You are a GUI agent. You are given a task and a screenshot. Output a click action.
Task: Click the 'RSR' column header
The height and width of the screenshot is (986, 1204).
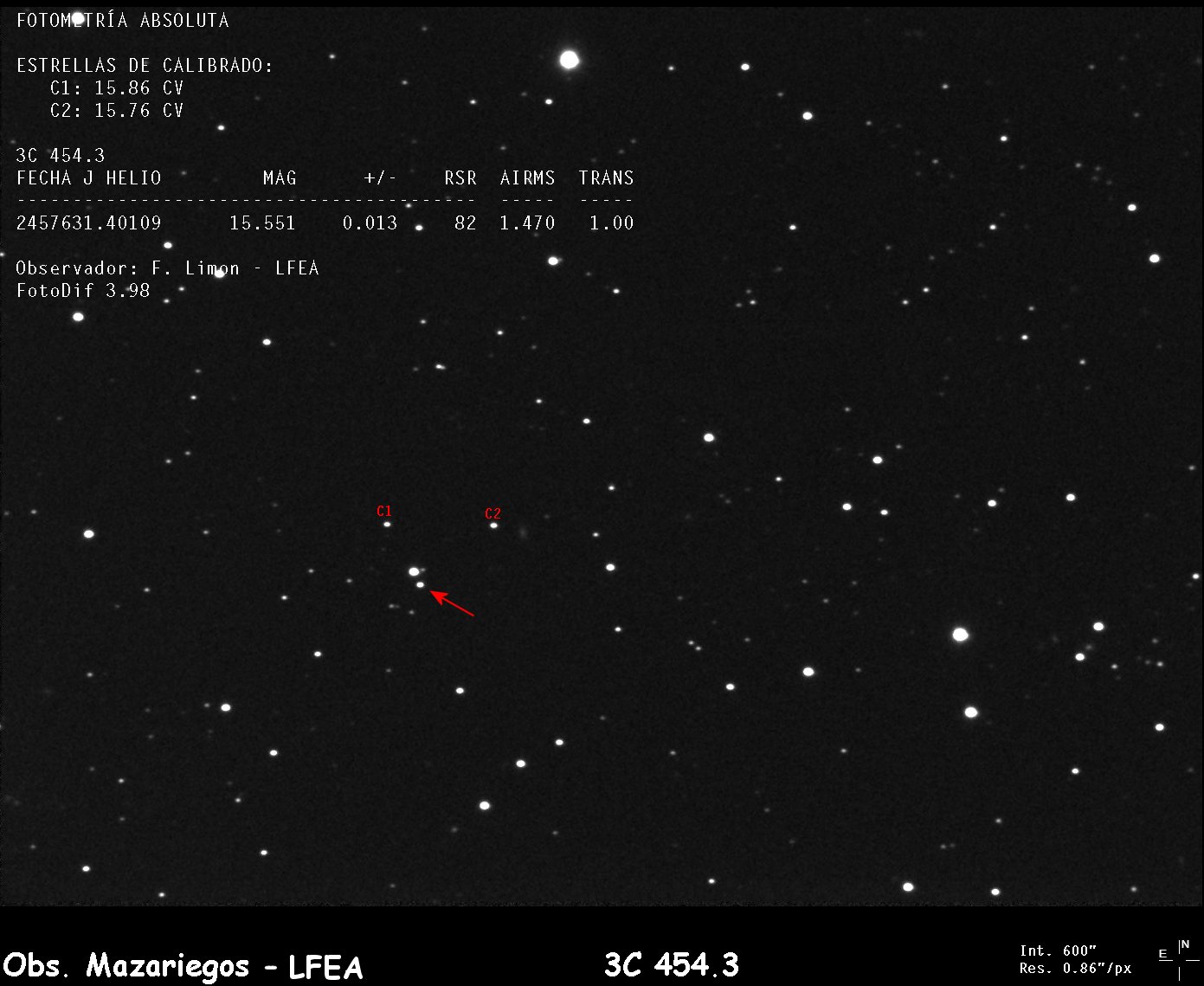460,178
